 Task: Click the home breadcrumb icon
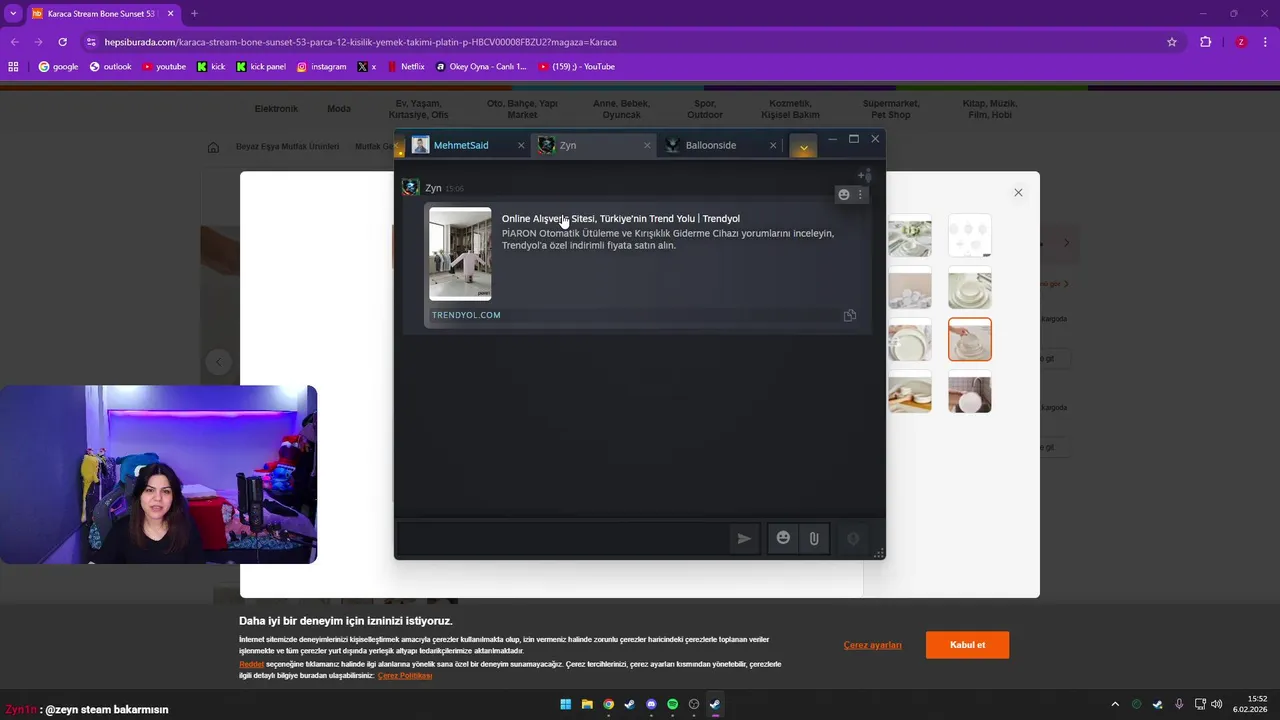click(213, 147)
